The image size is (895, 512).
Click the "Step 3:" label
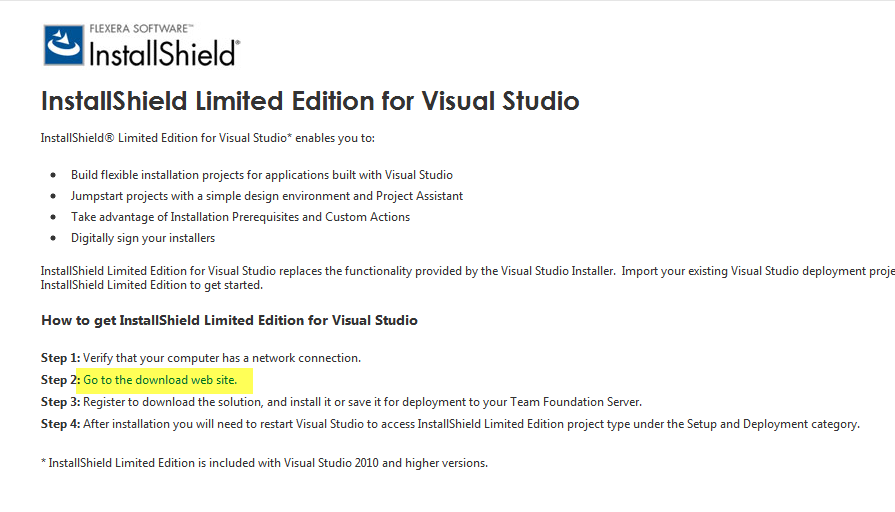[60, 402]
